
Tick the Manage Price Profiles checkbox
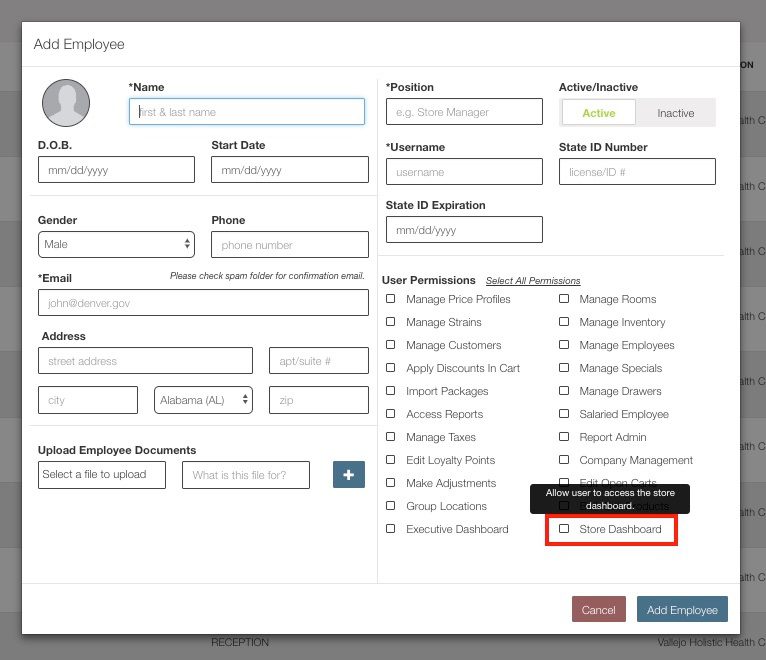click(391, 299)
